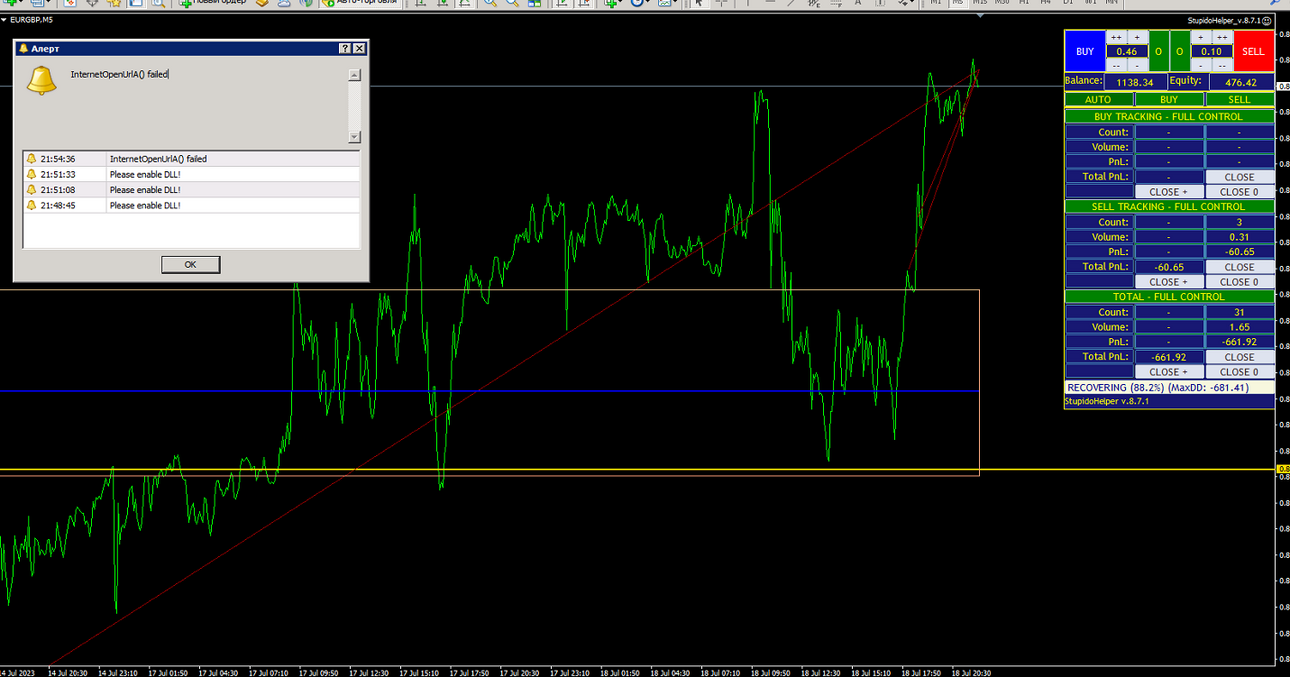1290x677 pixels.
Task: Close the Алерт dialog with X
Action: [360, 48]
